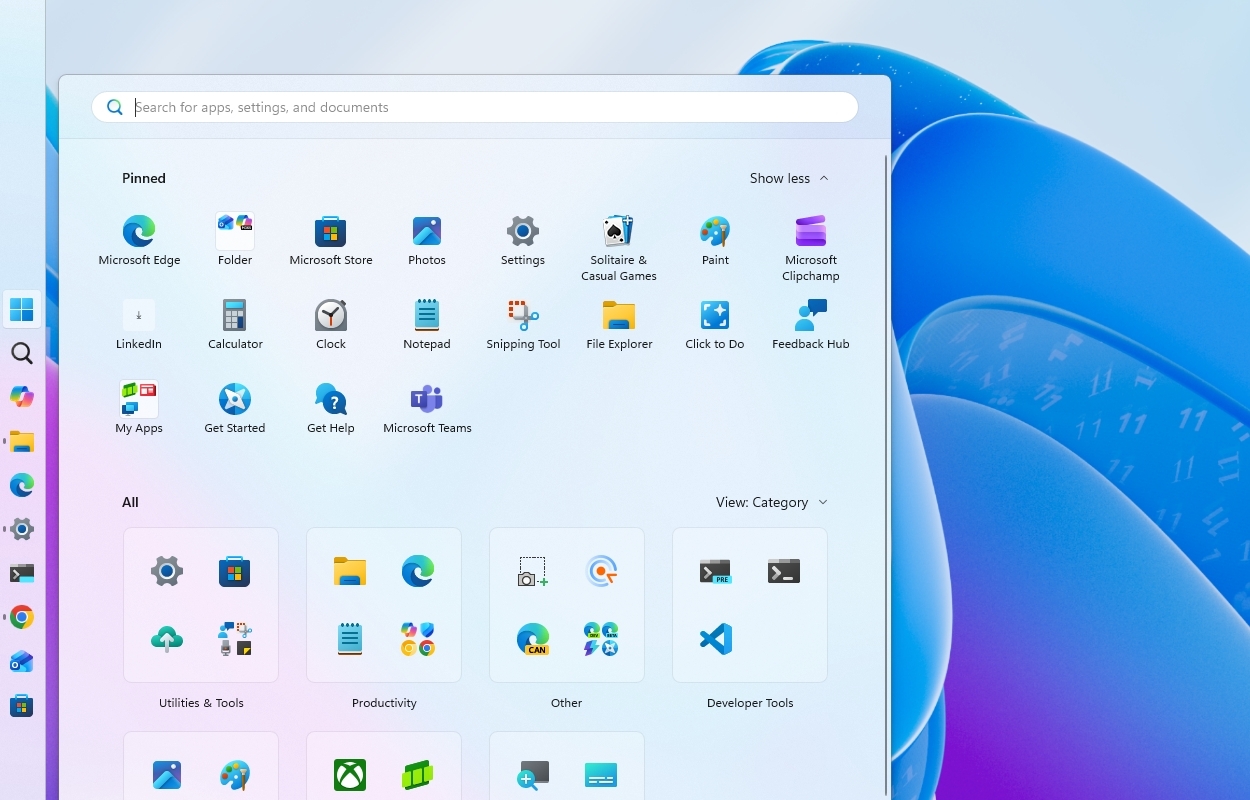Open the View: Category dropdown
Image resolution: width=1250 pixels, height=800 pixels.
point(771,502)
